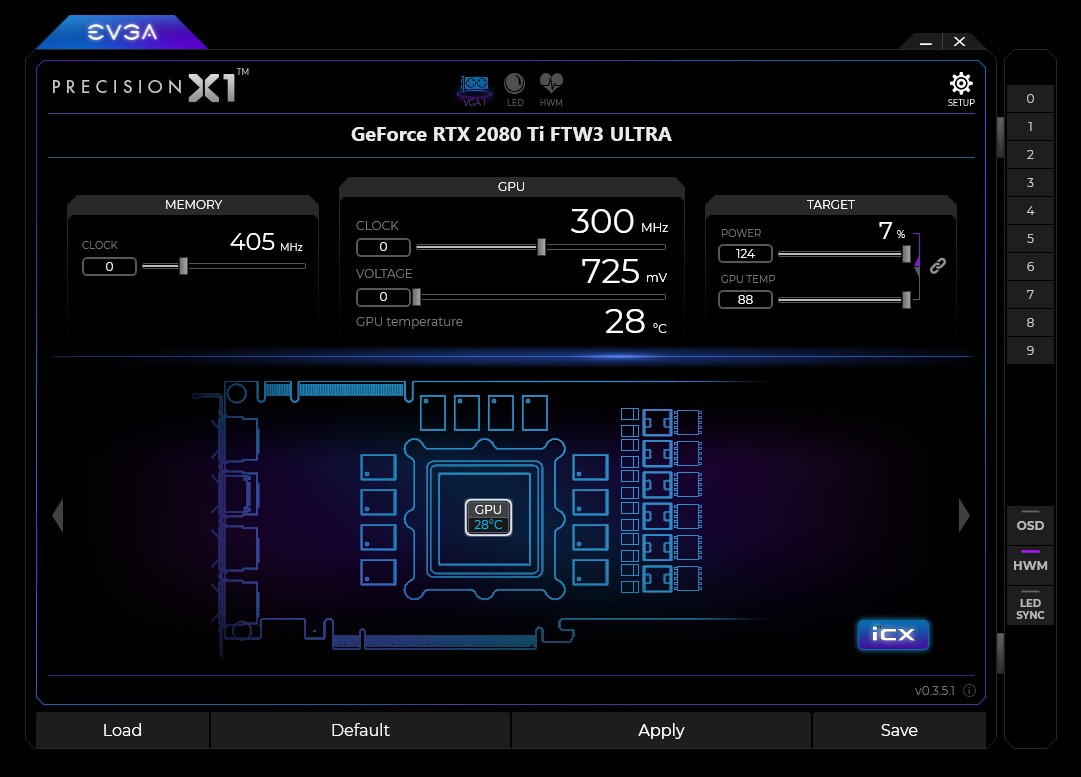Go to next page with right arrow
This screenshot has height=777, width=1081.
(964, 515)
